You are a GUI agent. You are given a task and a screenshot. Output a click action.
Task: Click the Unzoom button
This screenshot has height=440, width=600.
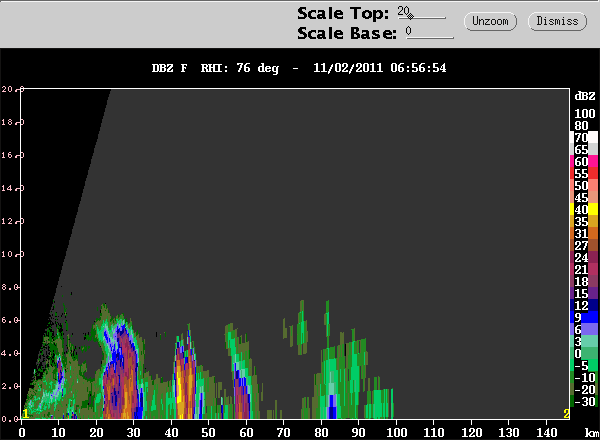click(490, 21)
